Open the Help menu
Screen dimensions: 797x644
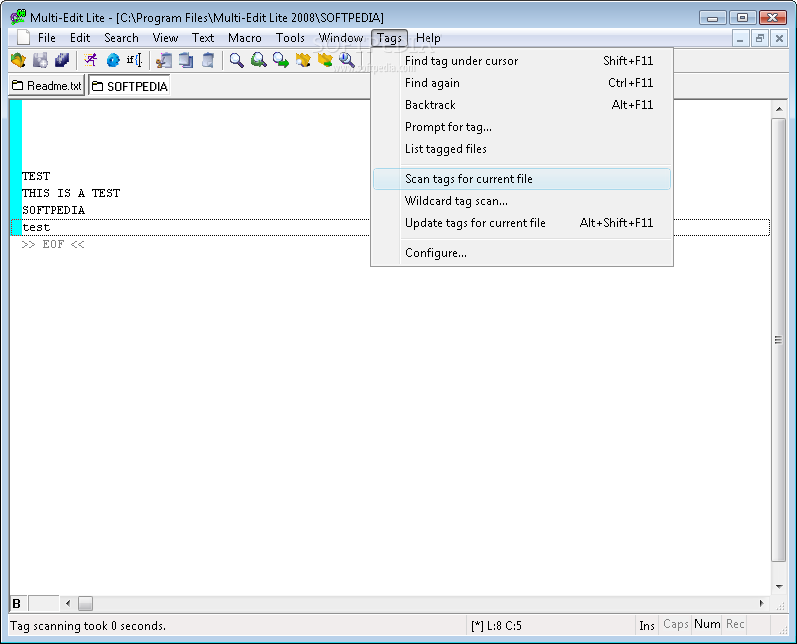point(428,38)
